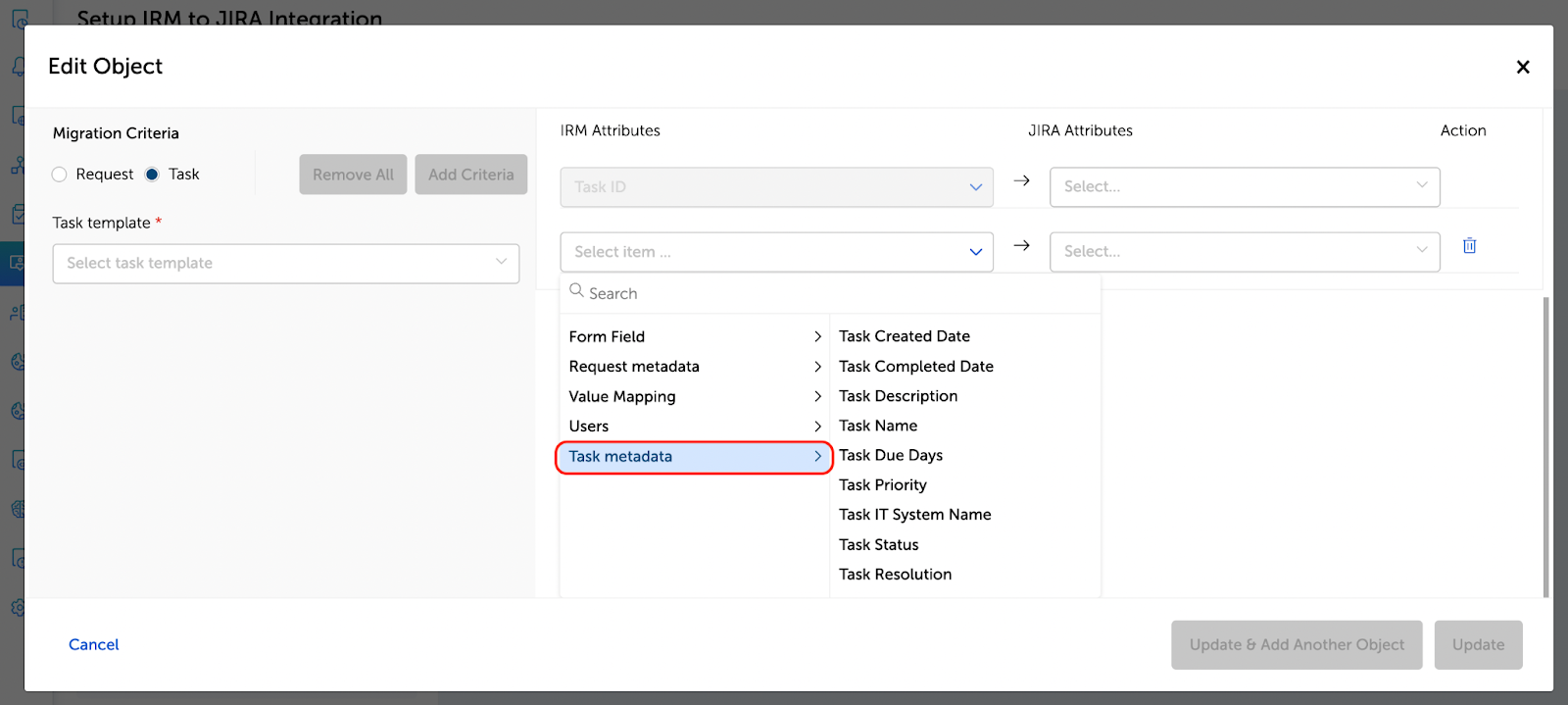Click the Cancel link

(94, 644)
